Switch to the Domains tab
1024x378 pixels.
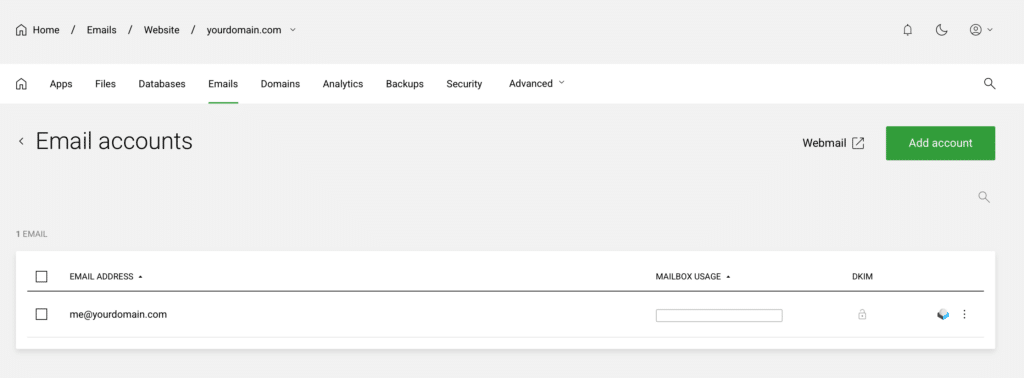pyautogui.click(x=280, y=84)
